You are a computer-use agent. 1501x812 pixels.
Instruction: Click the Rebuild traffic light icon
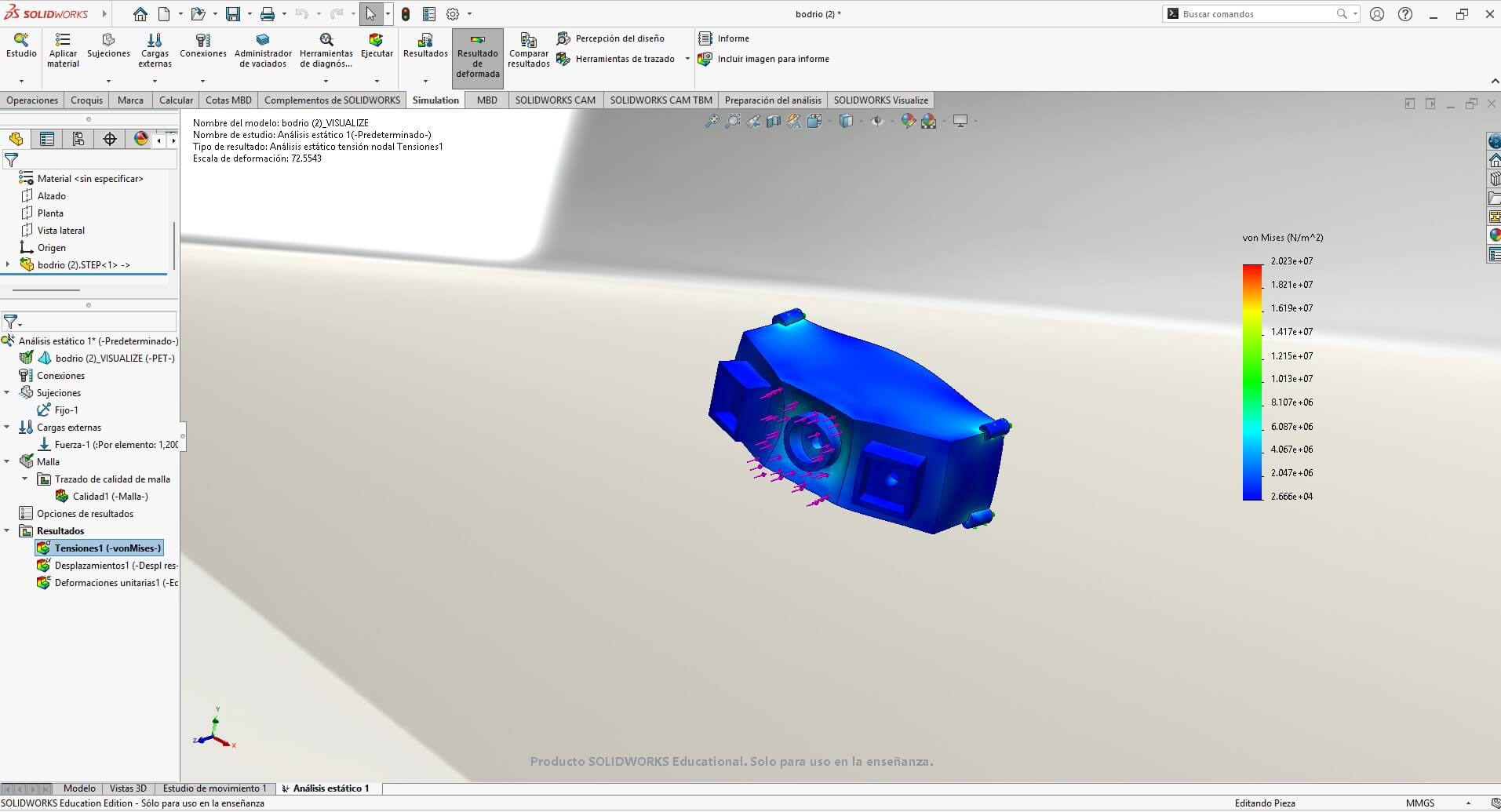click(x=406, y=14)
